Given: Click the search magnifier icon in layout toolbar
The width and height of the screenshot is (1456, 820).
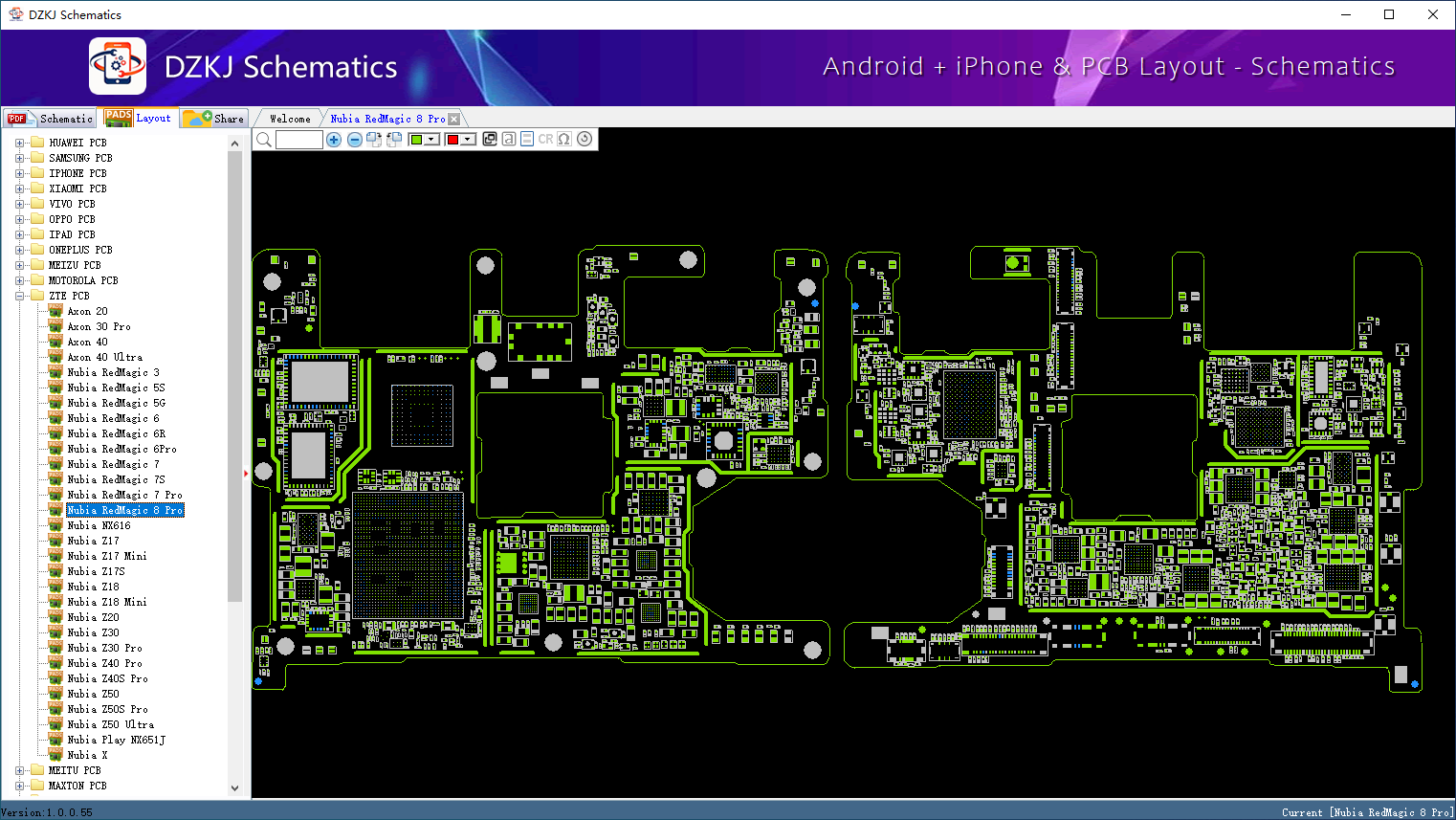Looking at the screenshot, I should click(x=264, y=140).
